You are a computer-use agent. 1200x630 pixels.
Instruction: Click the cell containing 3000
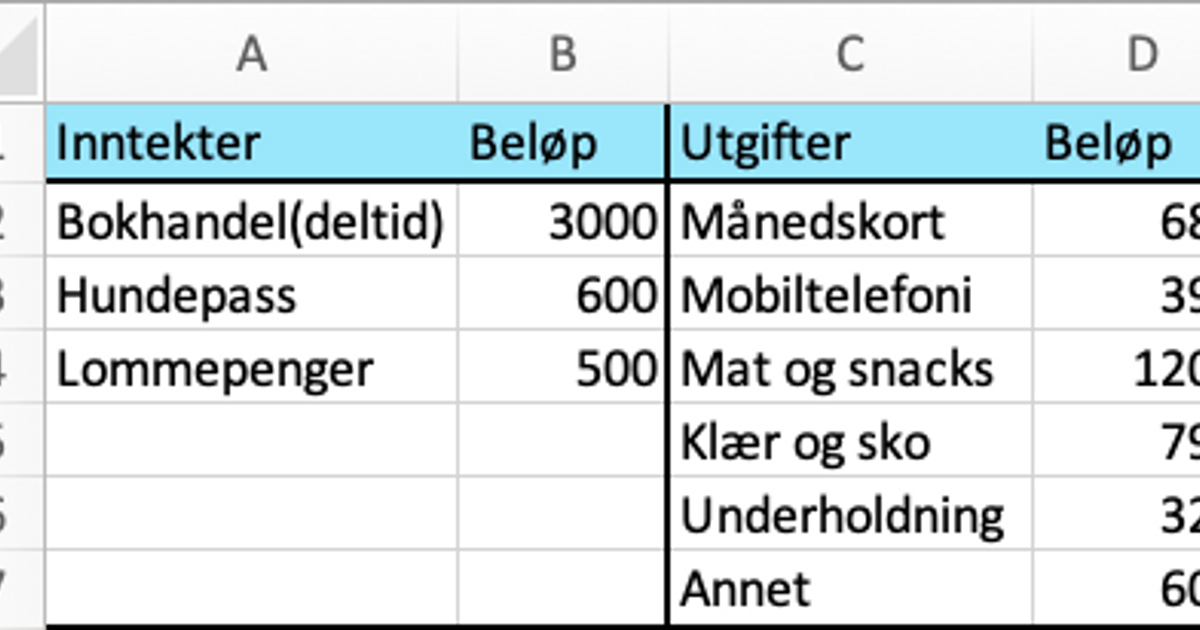point(563,221)
